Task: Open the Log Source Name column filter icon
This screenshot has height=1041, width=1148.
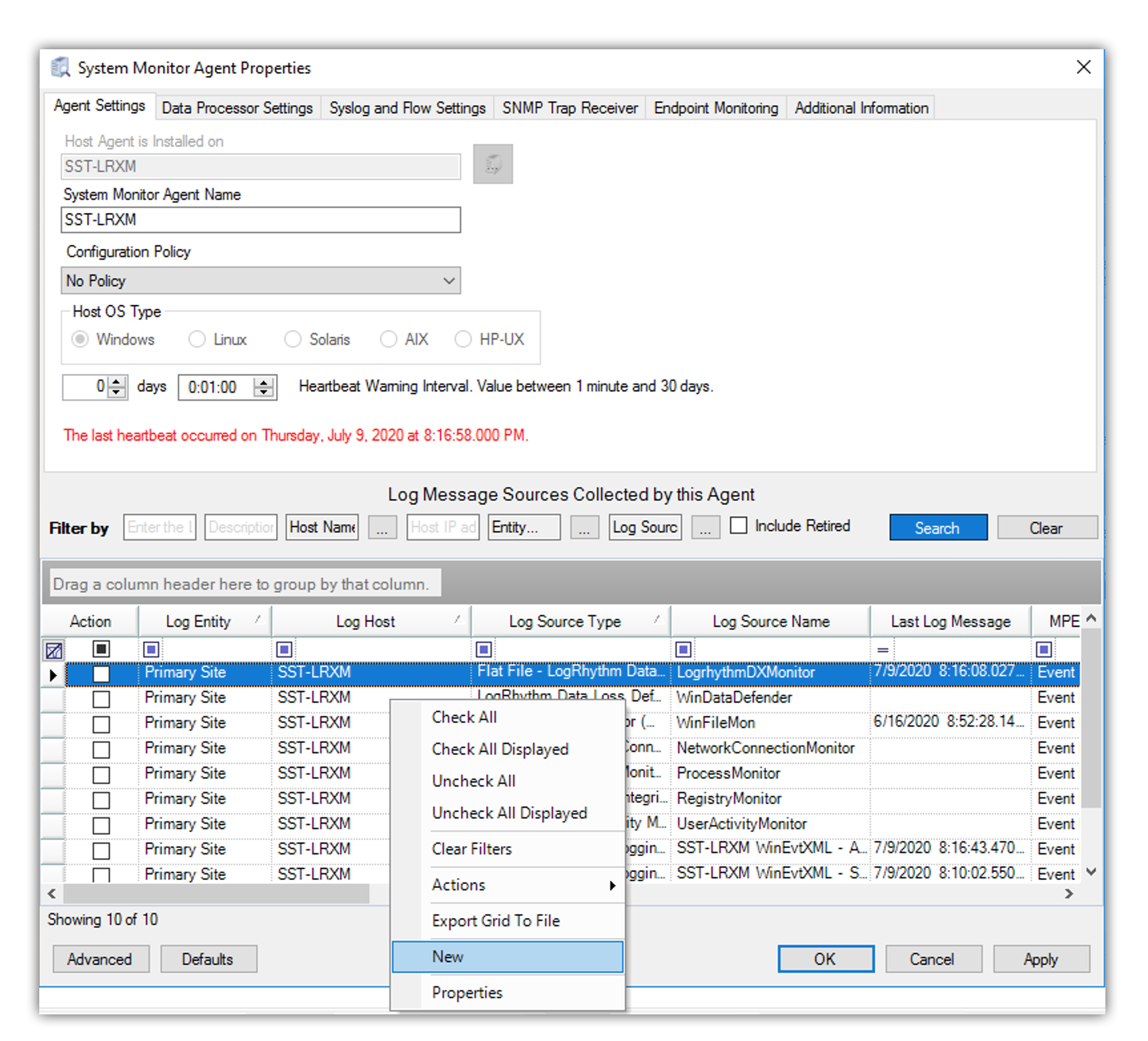Action: [x=683, y=649]
